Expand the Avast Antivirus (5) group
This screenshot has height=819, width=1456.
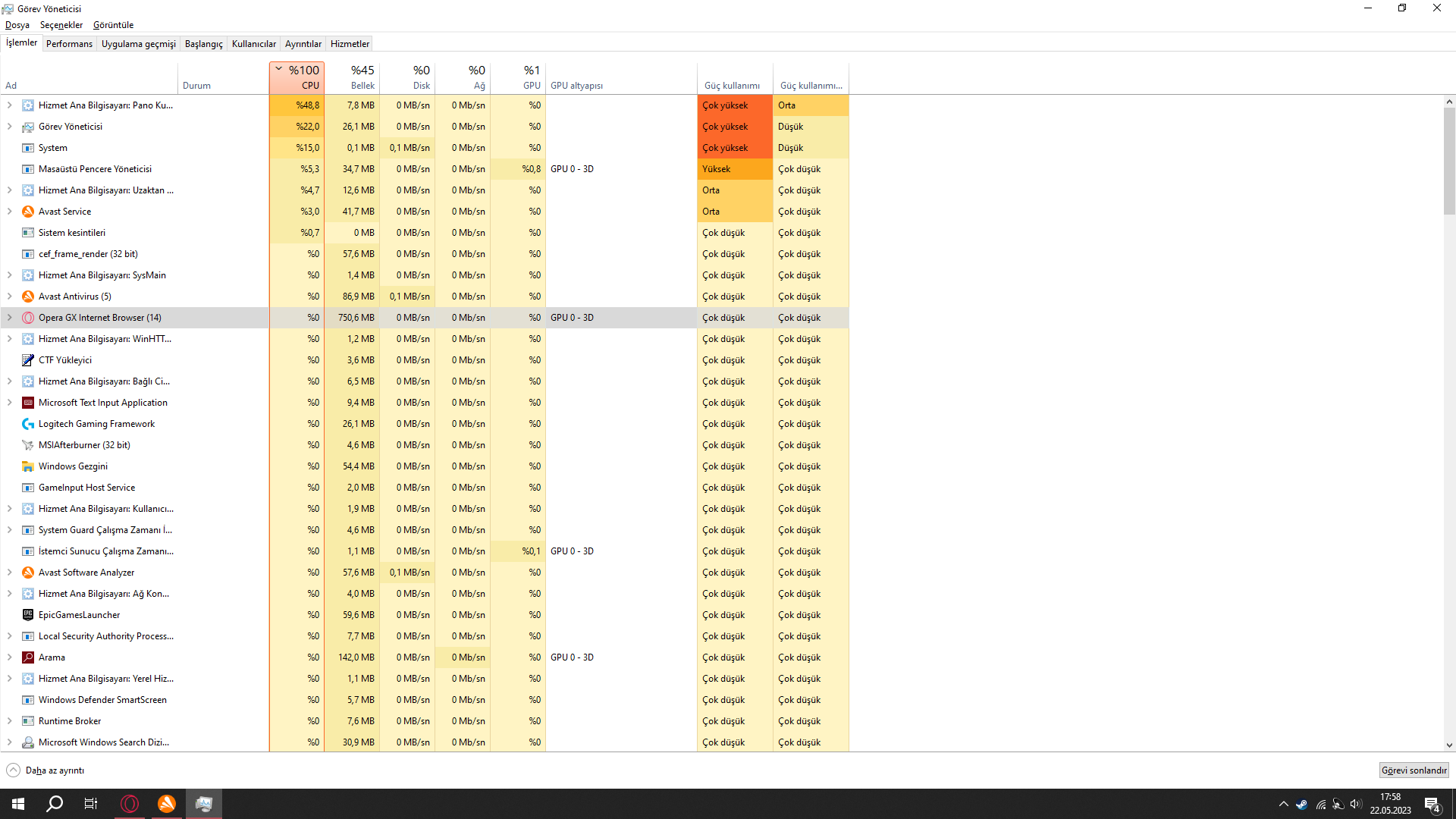tap(10, 297)
